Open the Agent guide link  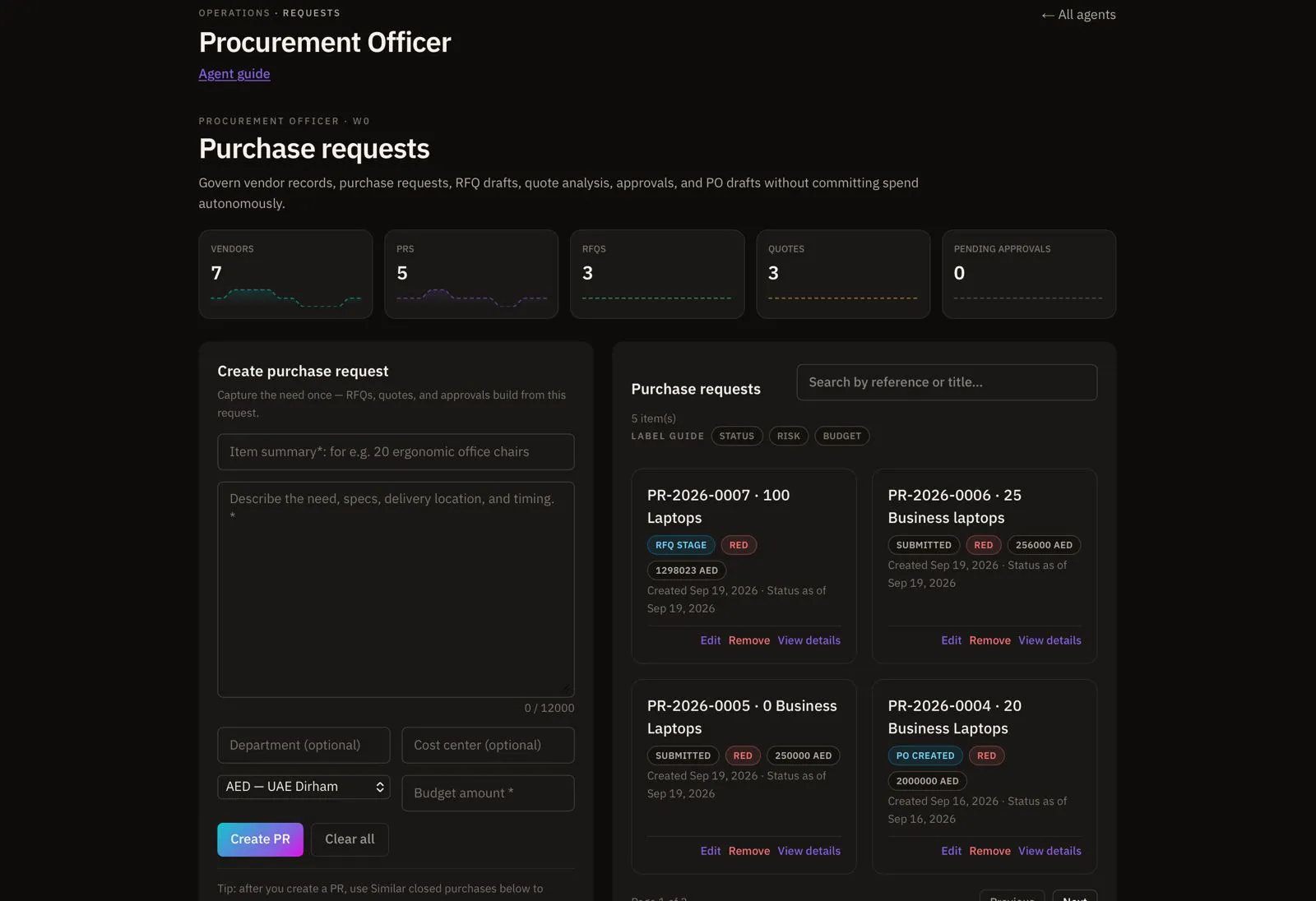click(x=234, y=73)
